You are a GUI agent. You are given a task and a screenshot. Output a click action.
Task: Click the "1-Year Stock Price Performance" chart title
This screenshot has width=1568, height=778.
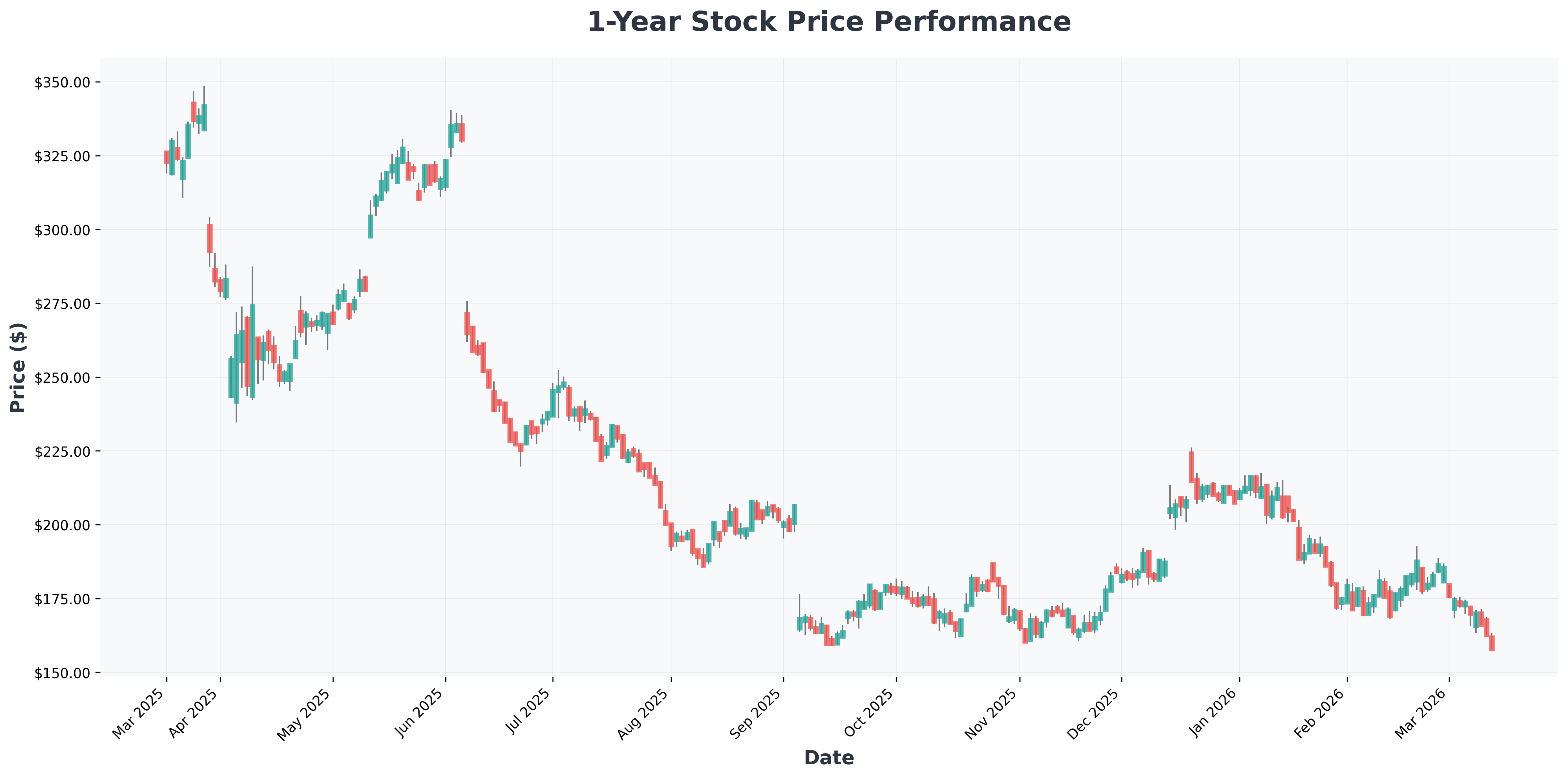pyautogui.click(x=829, y=23)
